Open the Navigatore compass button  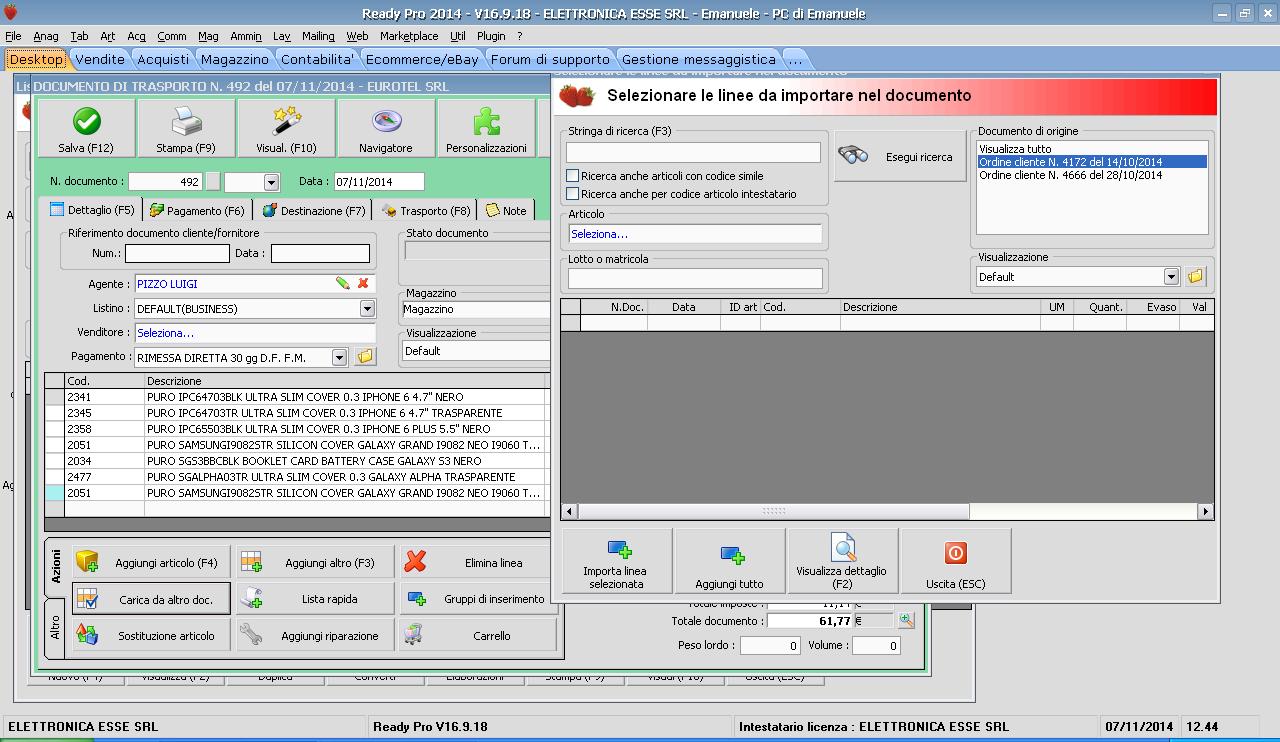[386, 129]
